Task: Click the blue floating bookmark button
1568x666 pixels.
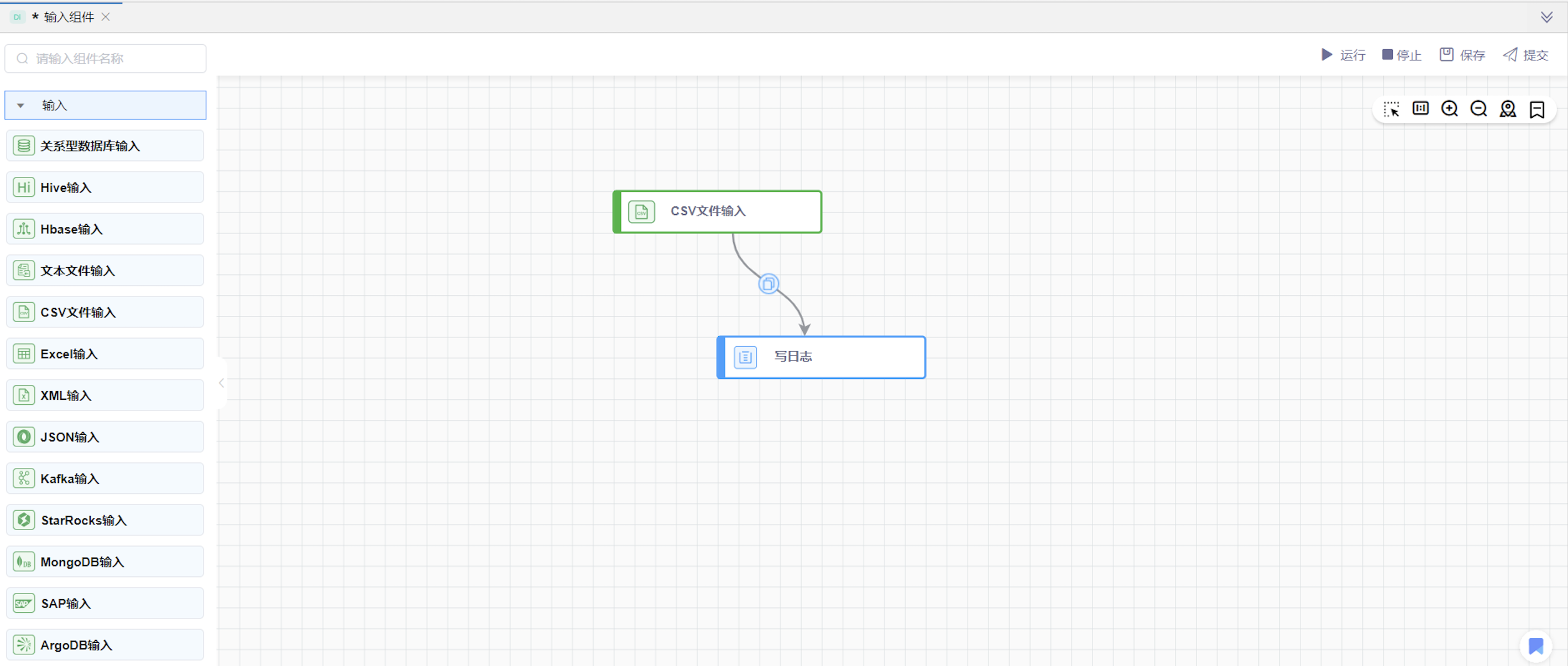Action: [x=1535, y=646]
